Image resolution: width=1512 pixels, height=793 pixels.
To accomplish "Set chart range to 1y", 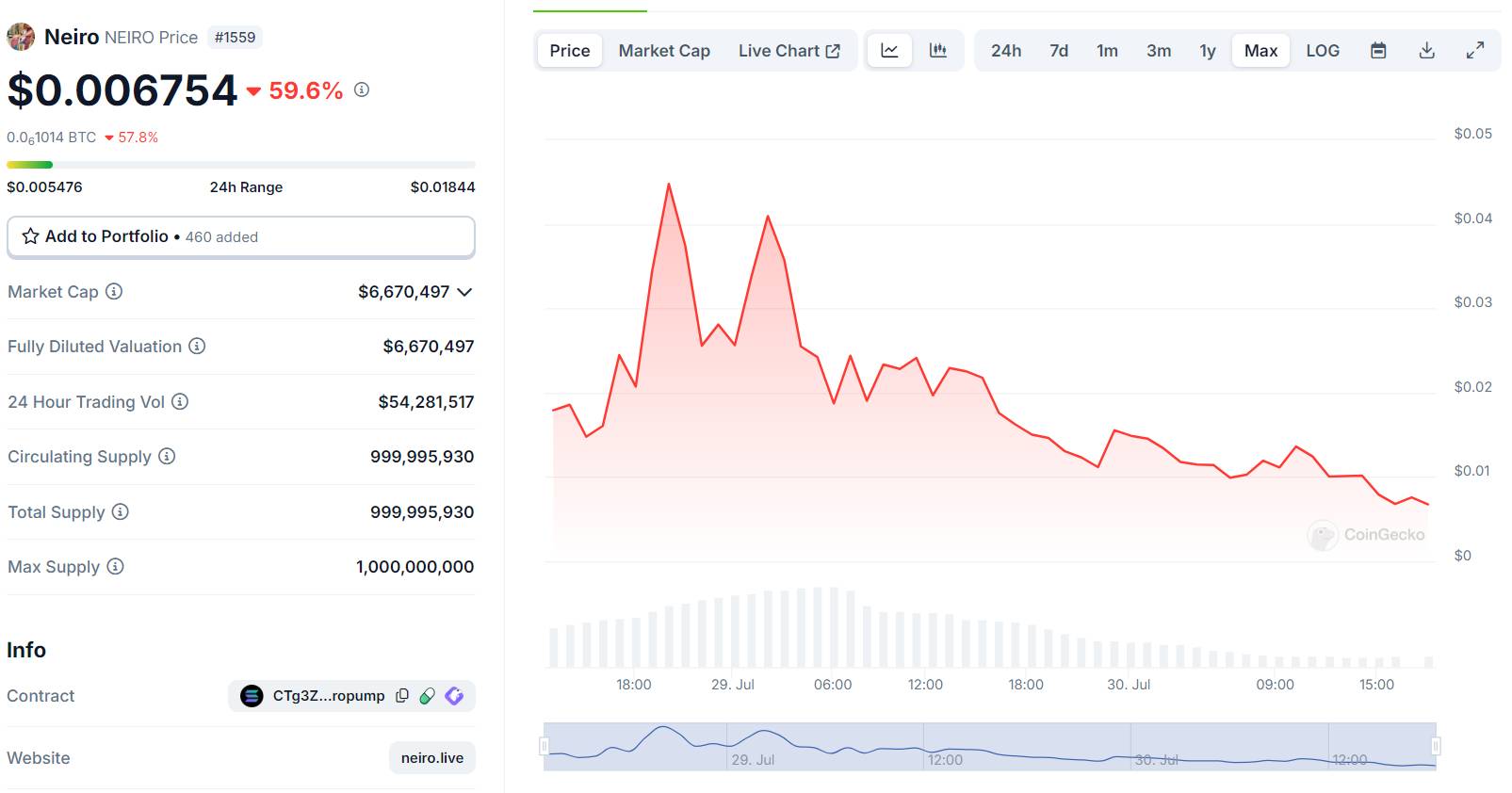I will [x=1208, y=51].
